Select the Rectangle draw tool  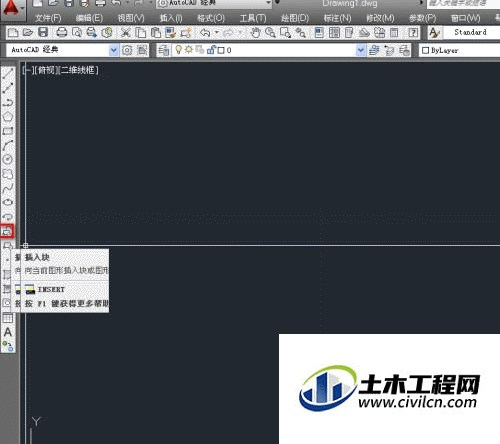[x=8, y=131]
